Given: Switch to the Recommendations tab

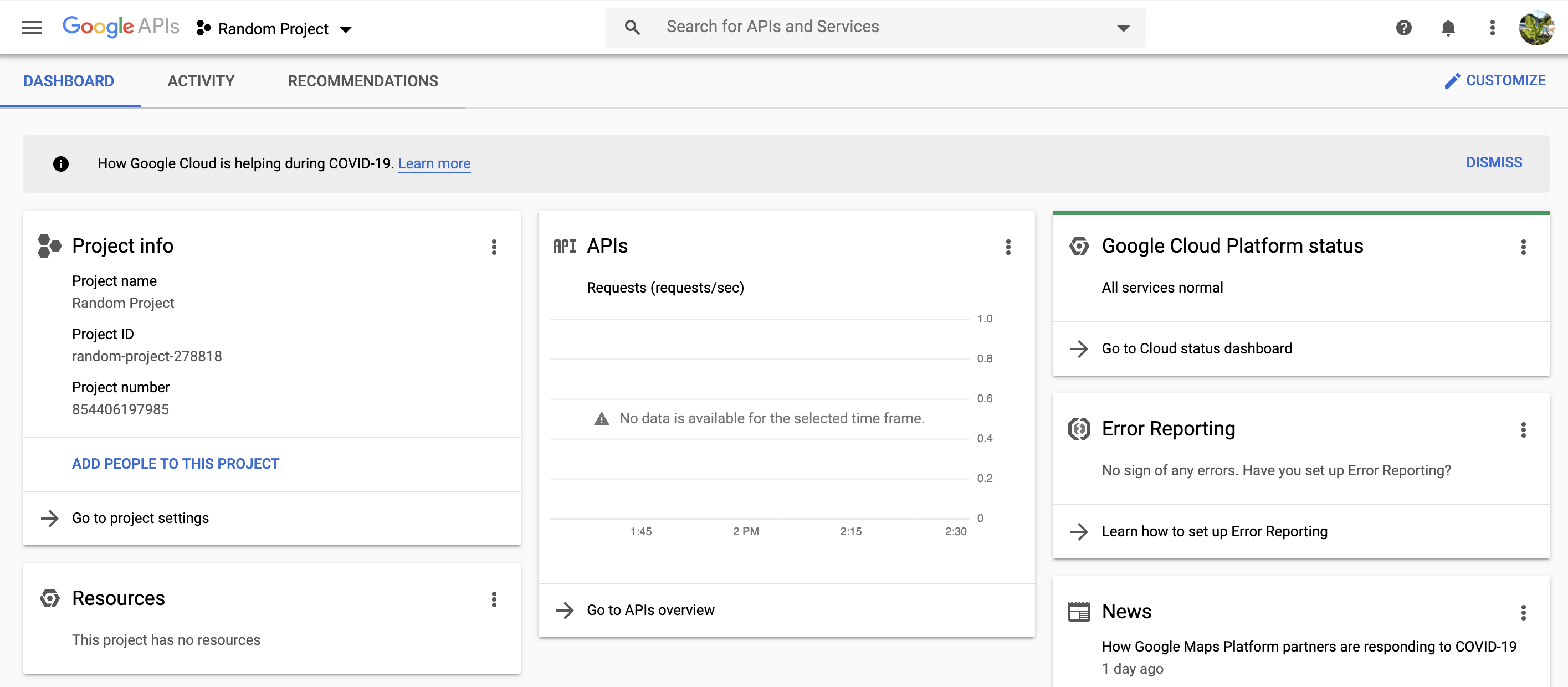Looking at the screenshot, I should [x=363, y=81].
